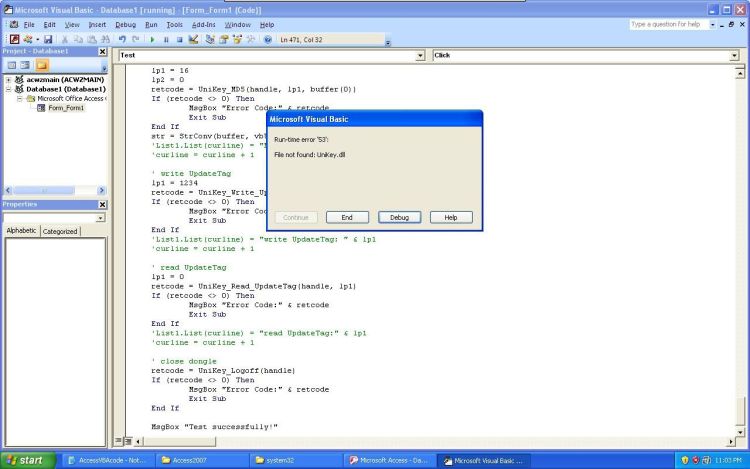Close the Project - Database1 panel

(x=102, y=51)
